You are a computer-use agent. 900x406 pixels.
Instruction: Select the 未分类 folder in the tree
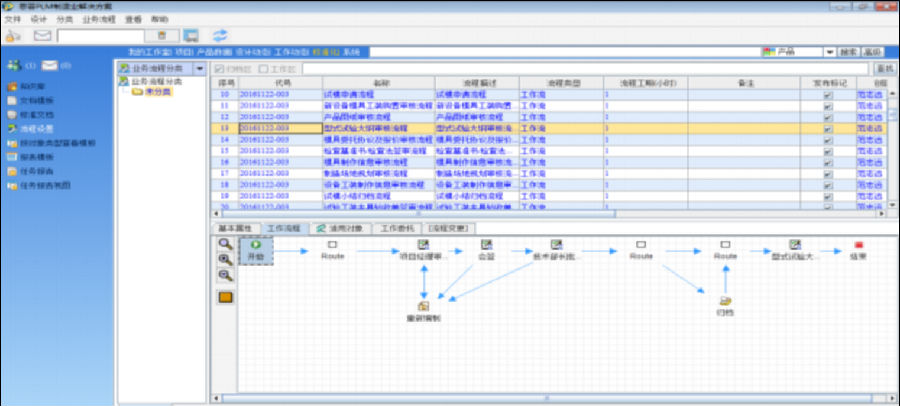click(150, 92)
